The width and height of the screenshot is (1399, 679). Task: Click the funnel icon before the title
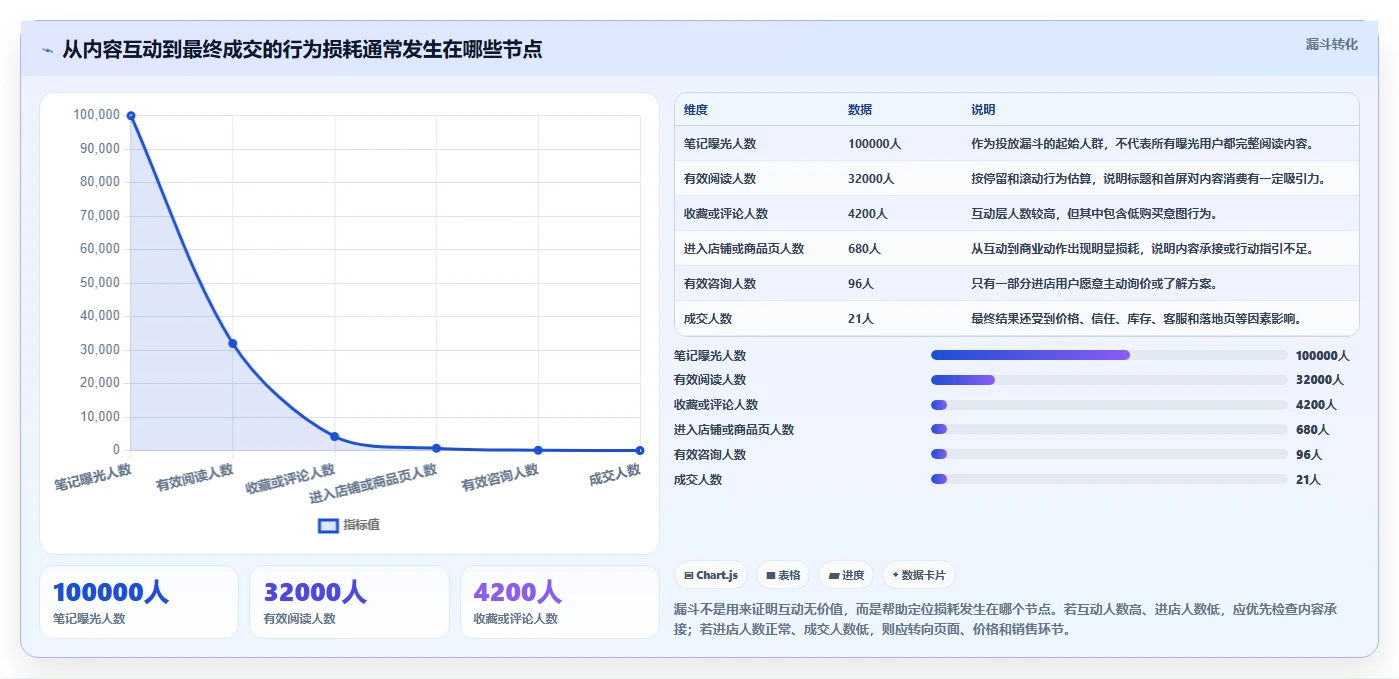(47, 50)
